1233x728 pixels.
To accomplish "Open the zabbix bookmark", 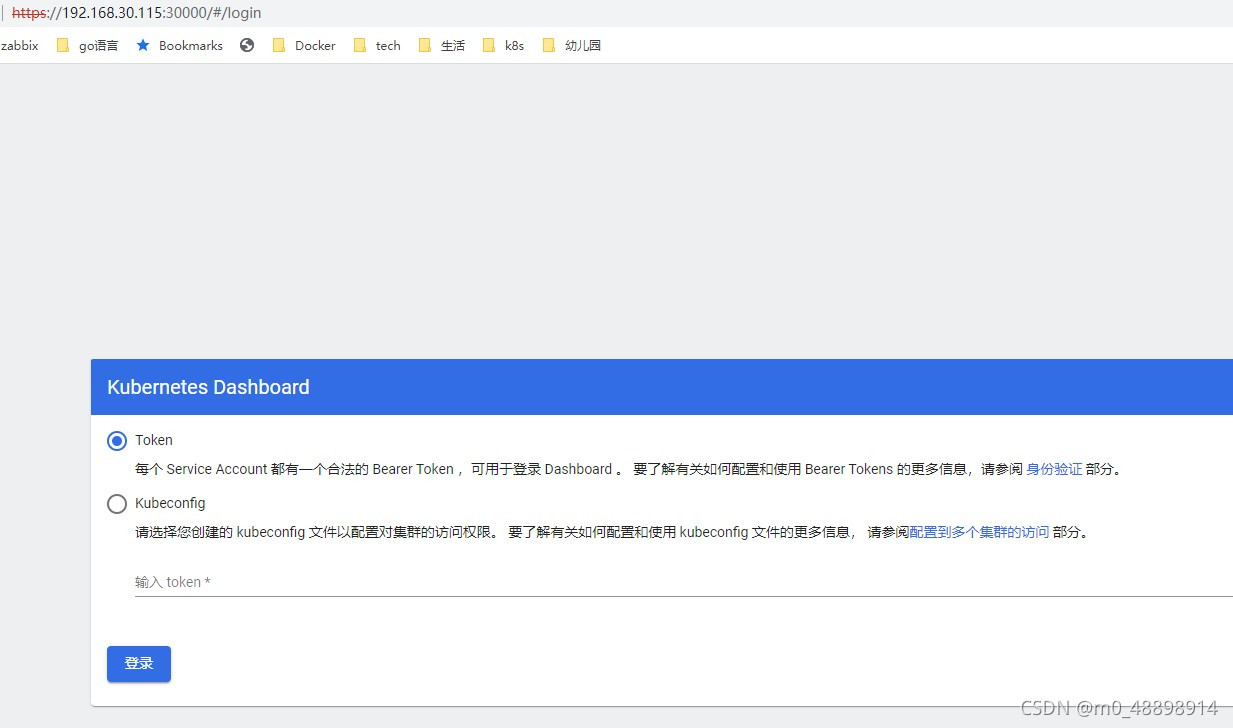I will (19, 45).
